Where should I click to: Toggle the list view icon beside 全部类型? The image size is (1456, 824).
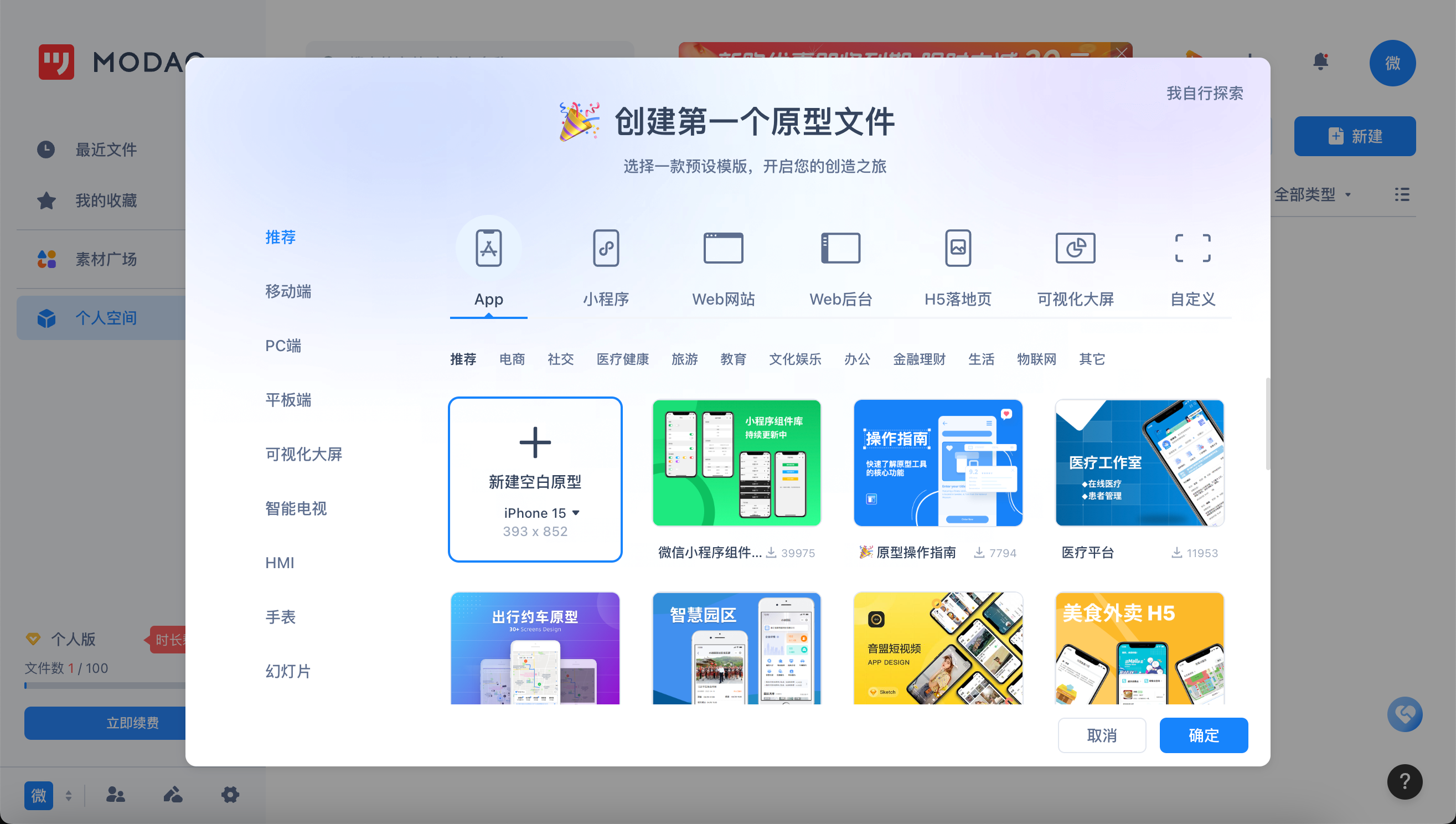click(1402, 195)
